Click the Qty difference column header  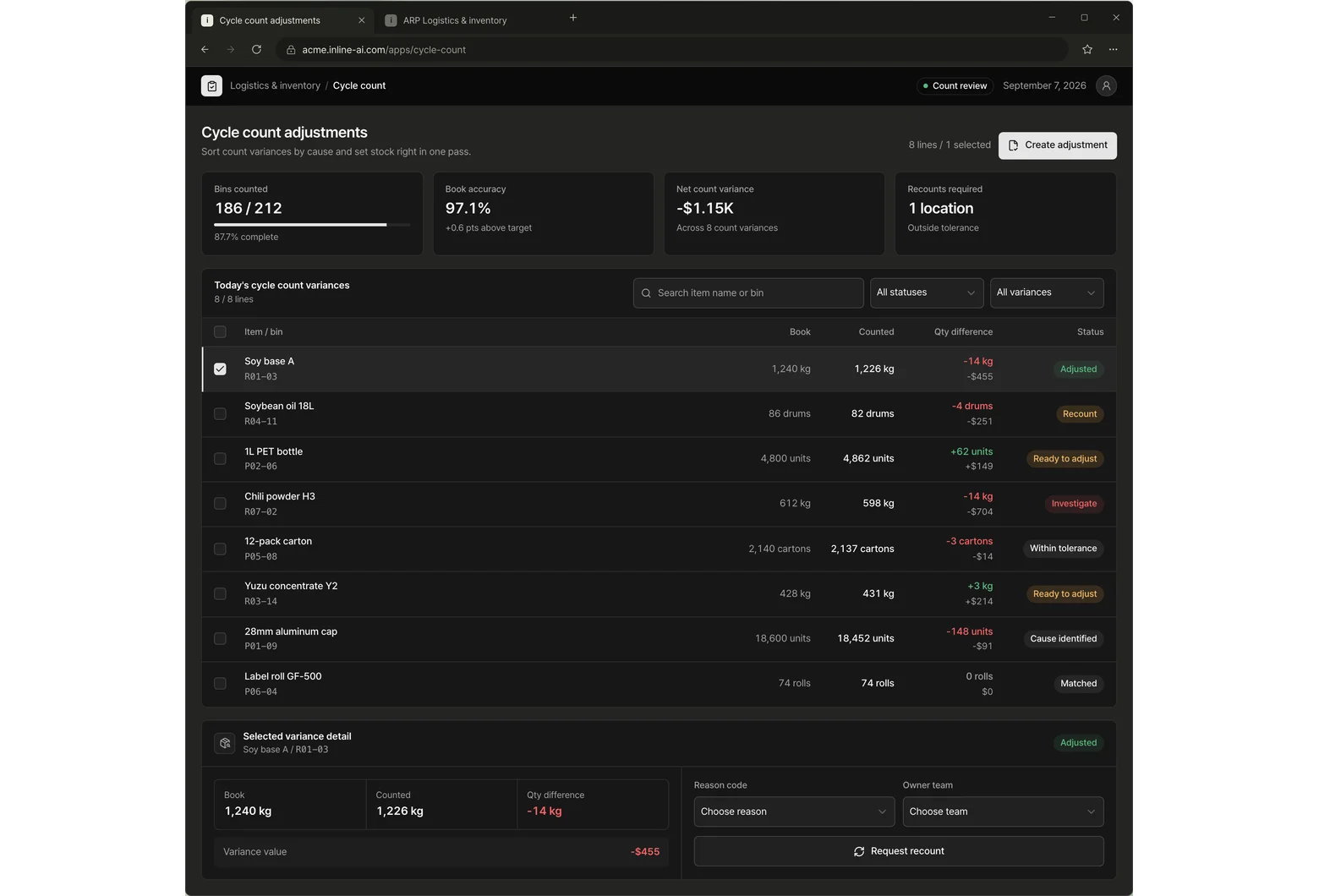coord(963,332)
